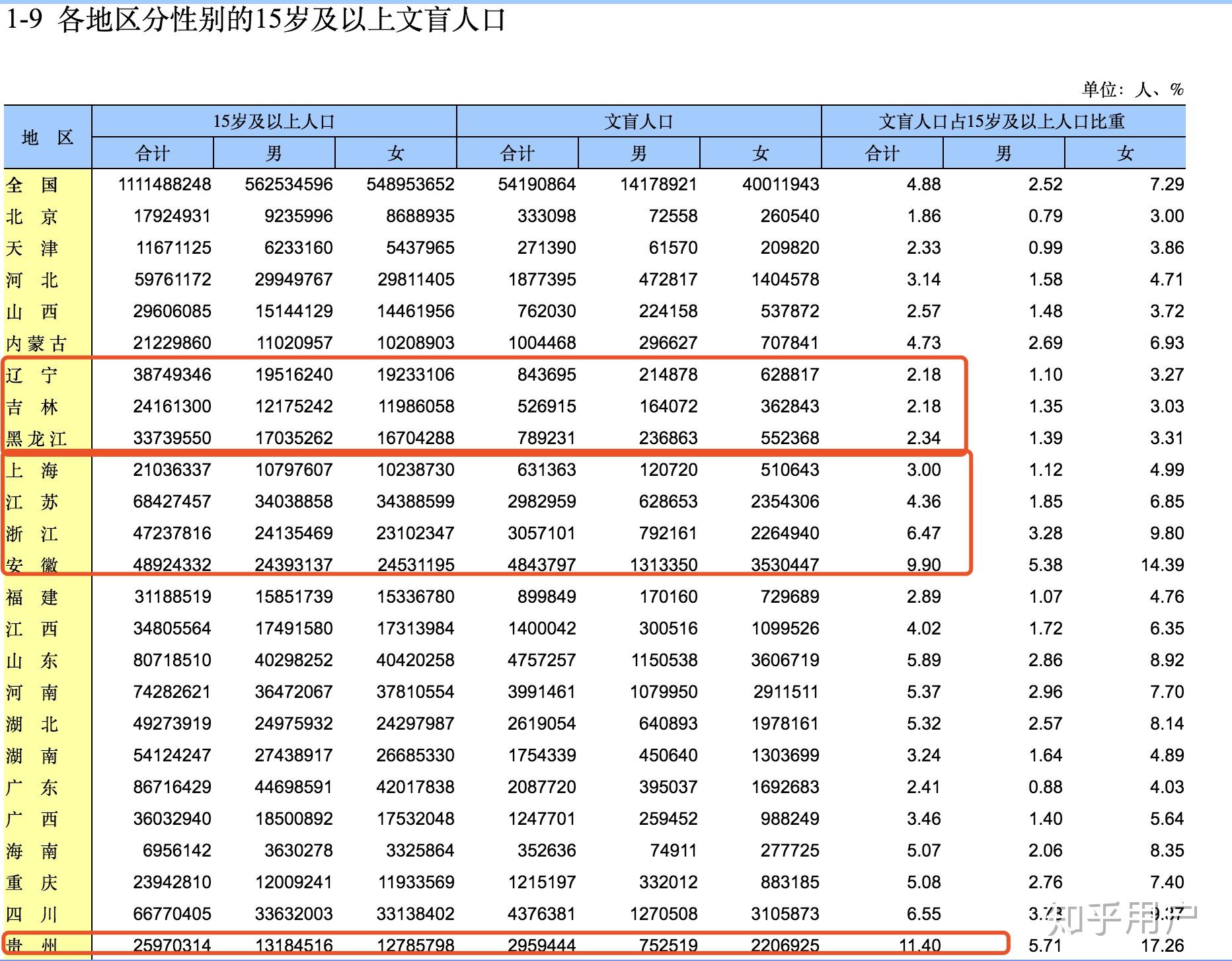Click Jiangxi illiteracy rate 4.02
The width and height of the screenshot is (1232, 961).
[x=923, y=629]
